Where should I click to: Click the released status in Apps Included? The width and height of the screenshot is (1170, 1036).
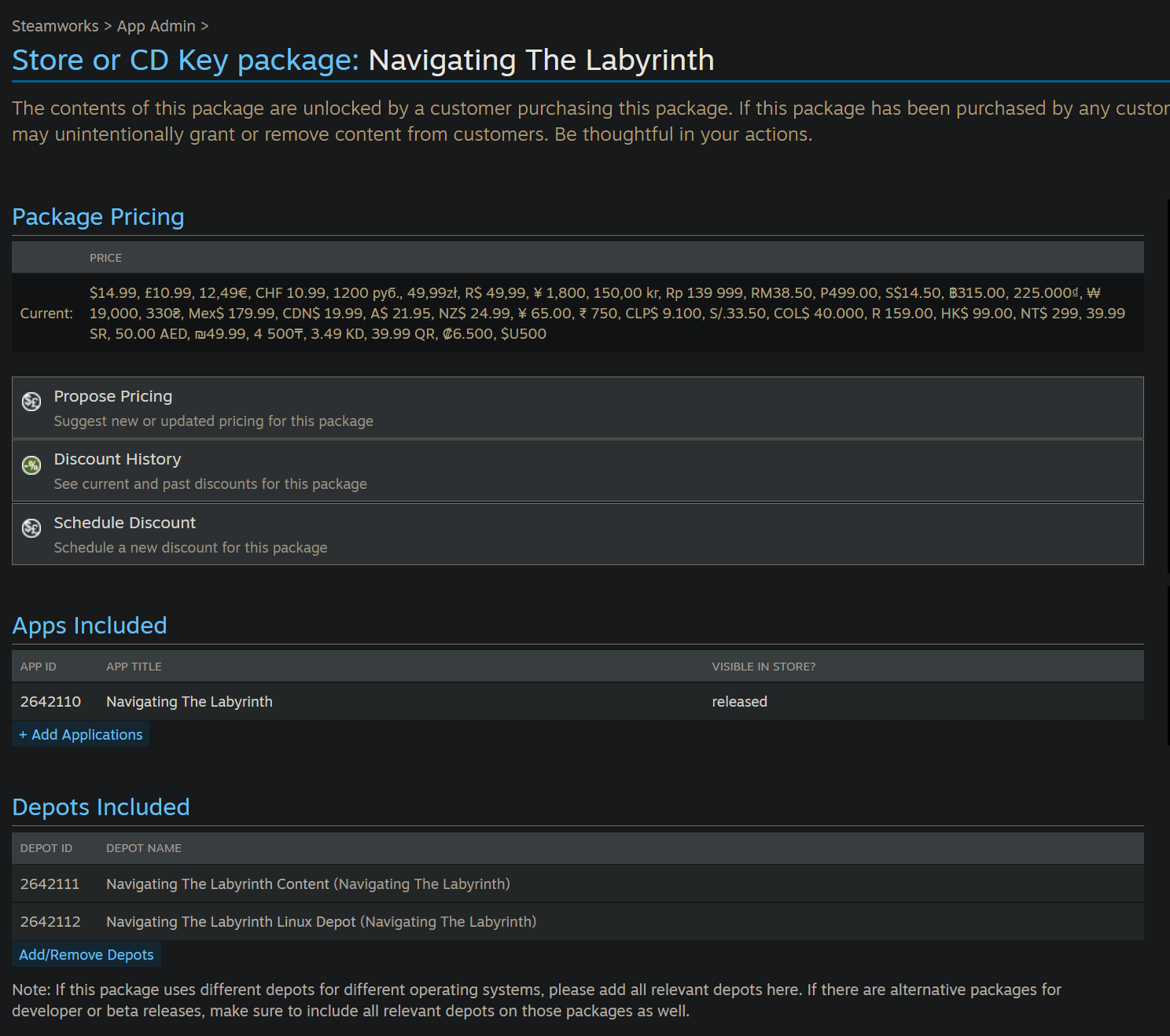click(x=739, y=701)
